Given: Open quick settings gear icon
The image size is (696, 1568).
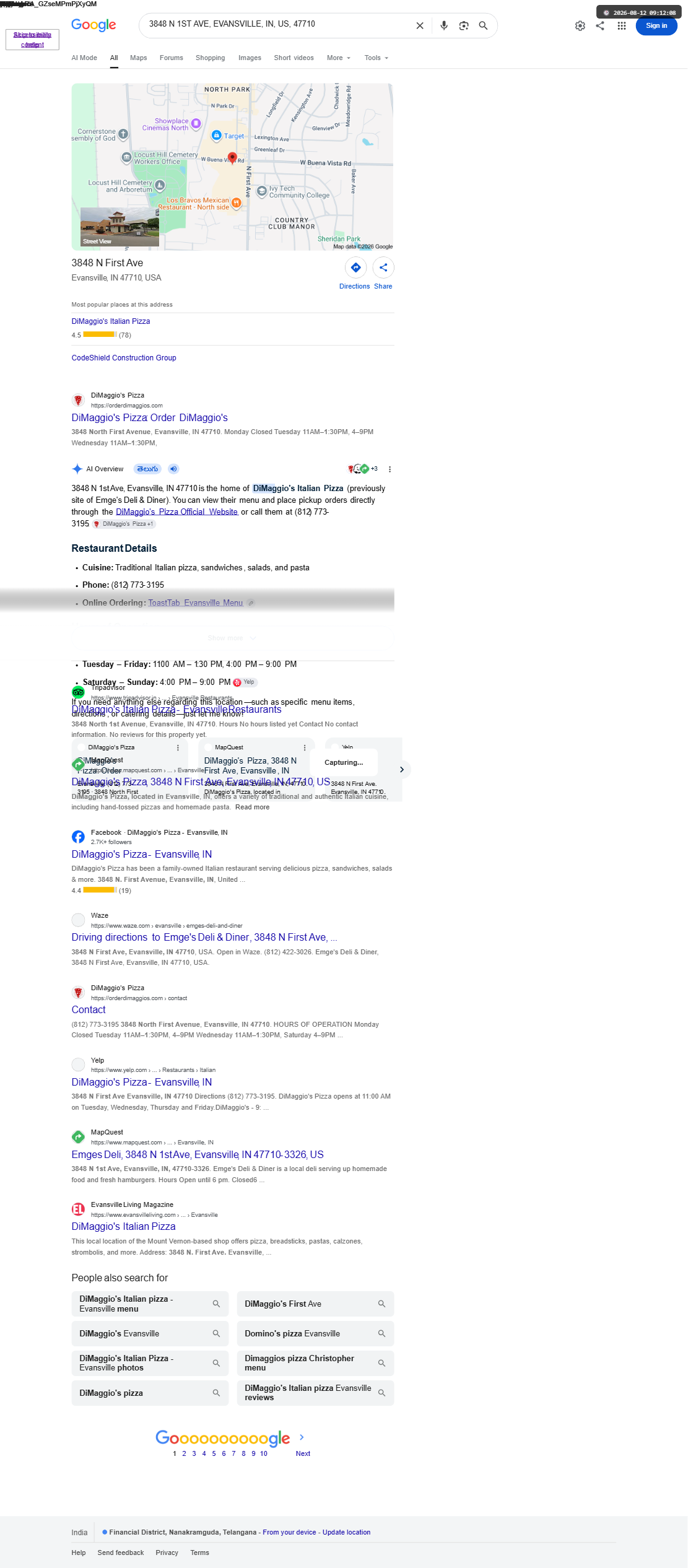Looking at the screenshot, I should (x=580, y=25).
